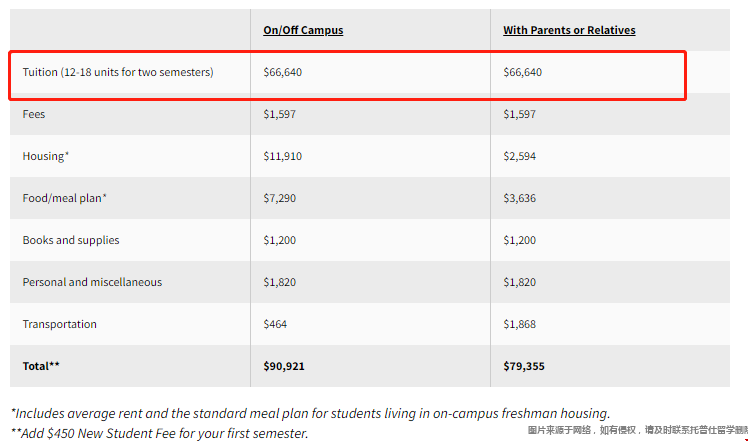This screenshot has height=441, width=748.
Task: Click the $464 transportation cost
Action: click(x=275, y=324)
